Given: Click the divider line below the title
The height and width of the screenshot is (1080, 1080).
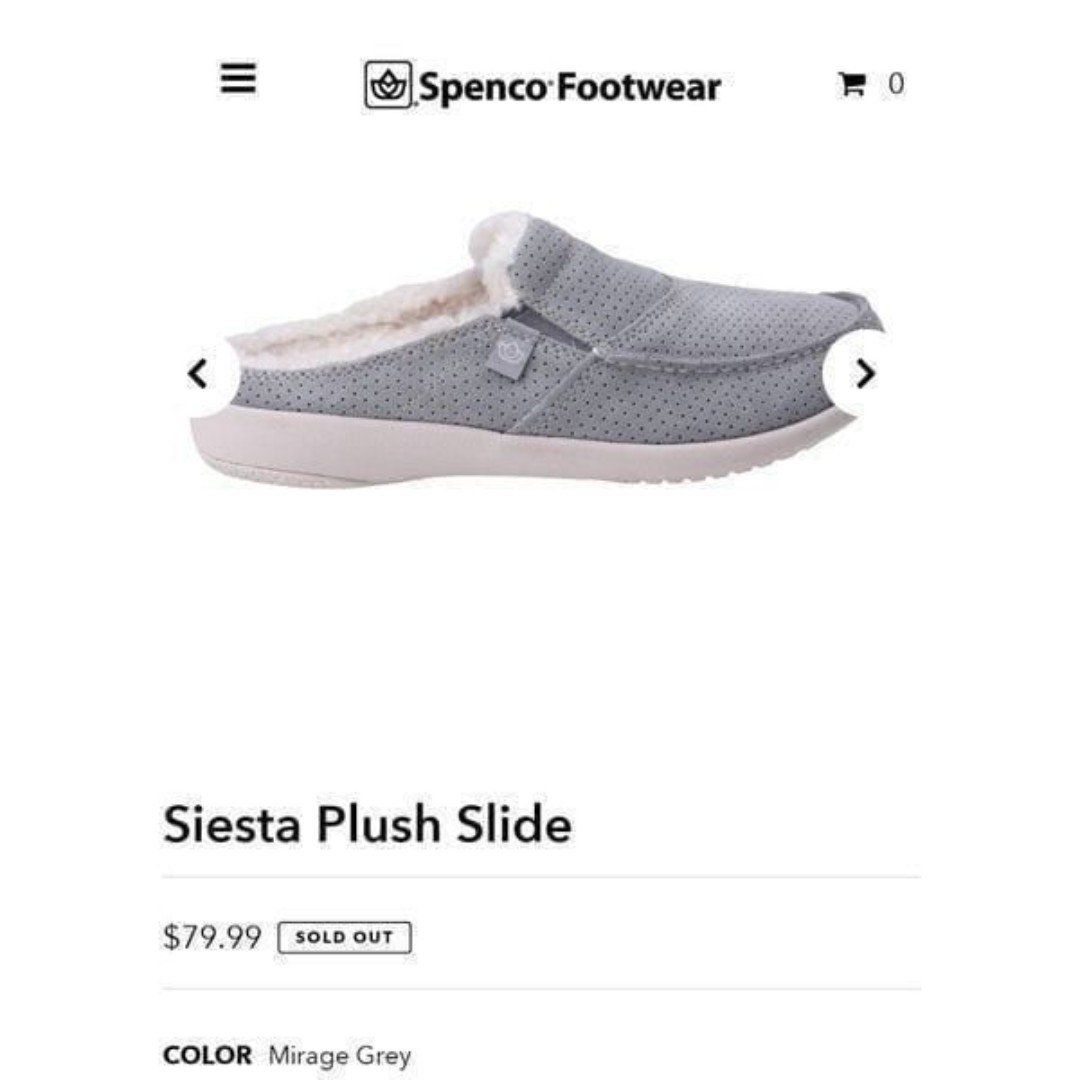Looking at the screenshot, I should pyautogui.click(x=541, y=878).
